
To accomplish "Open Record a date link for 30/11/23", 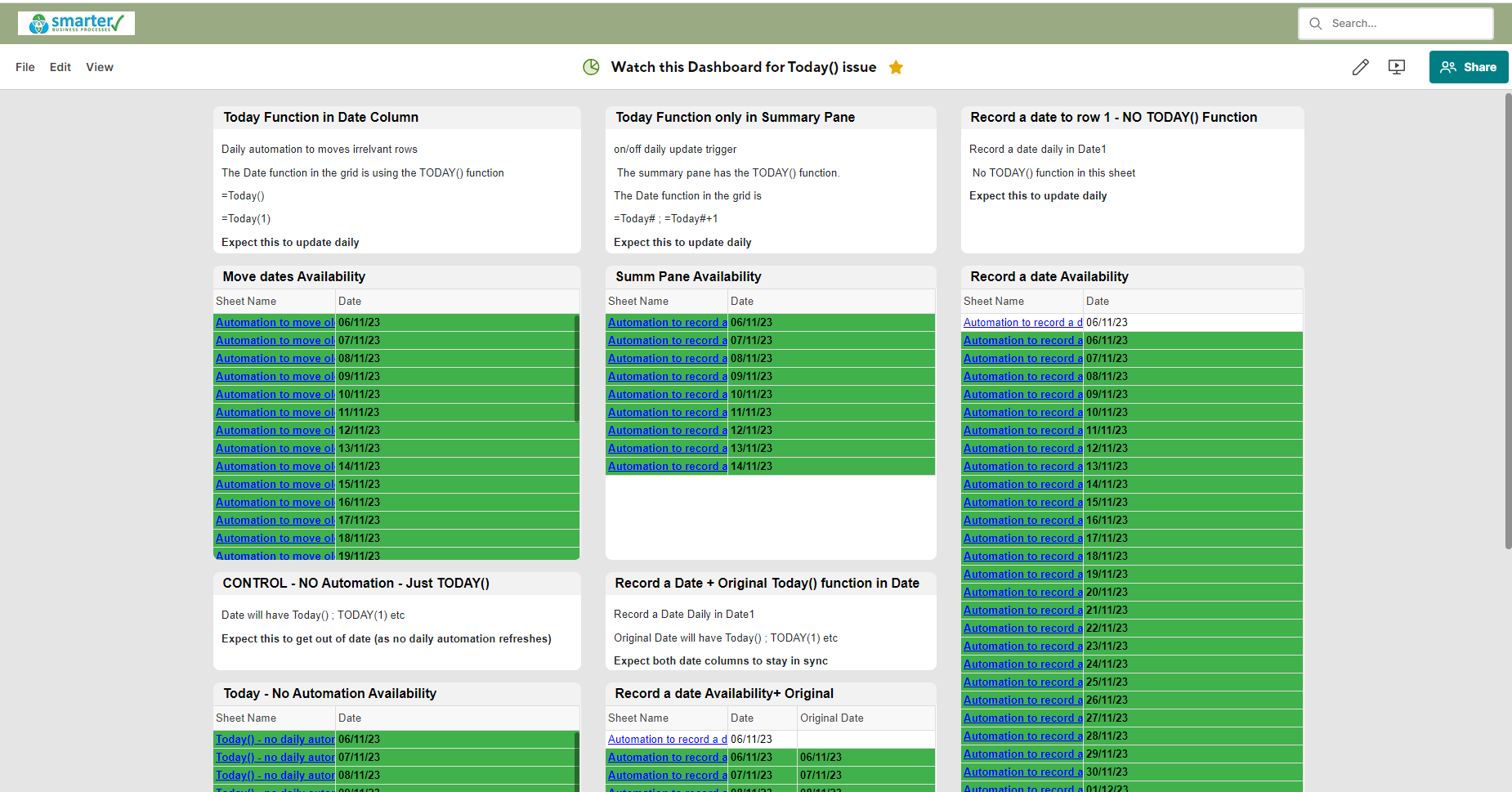I will (1022, 772).
